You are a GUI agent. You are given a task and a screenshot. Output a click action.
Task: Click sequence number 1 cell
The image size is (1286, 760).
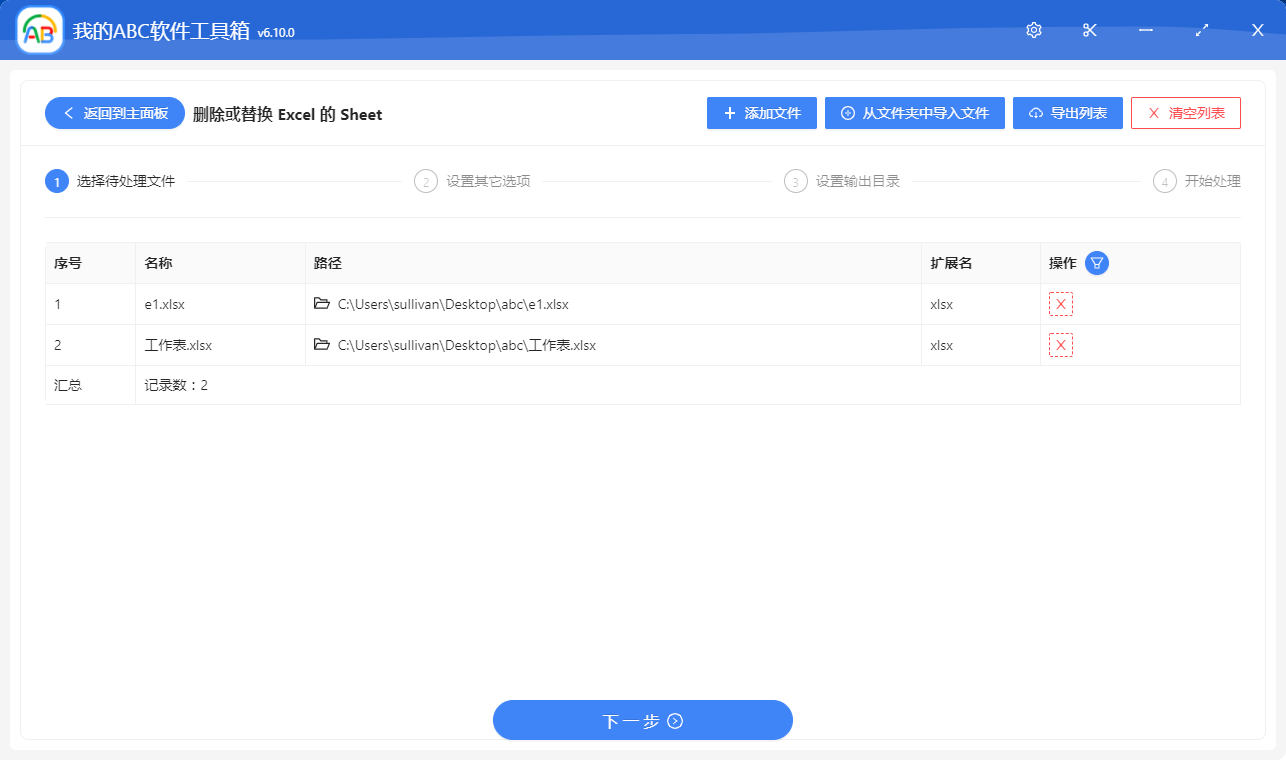[91, 304]
